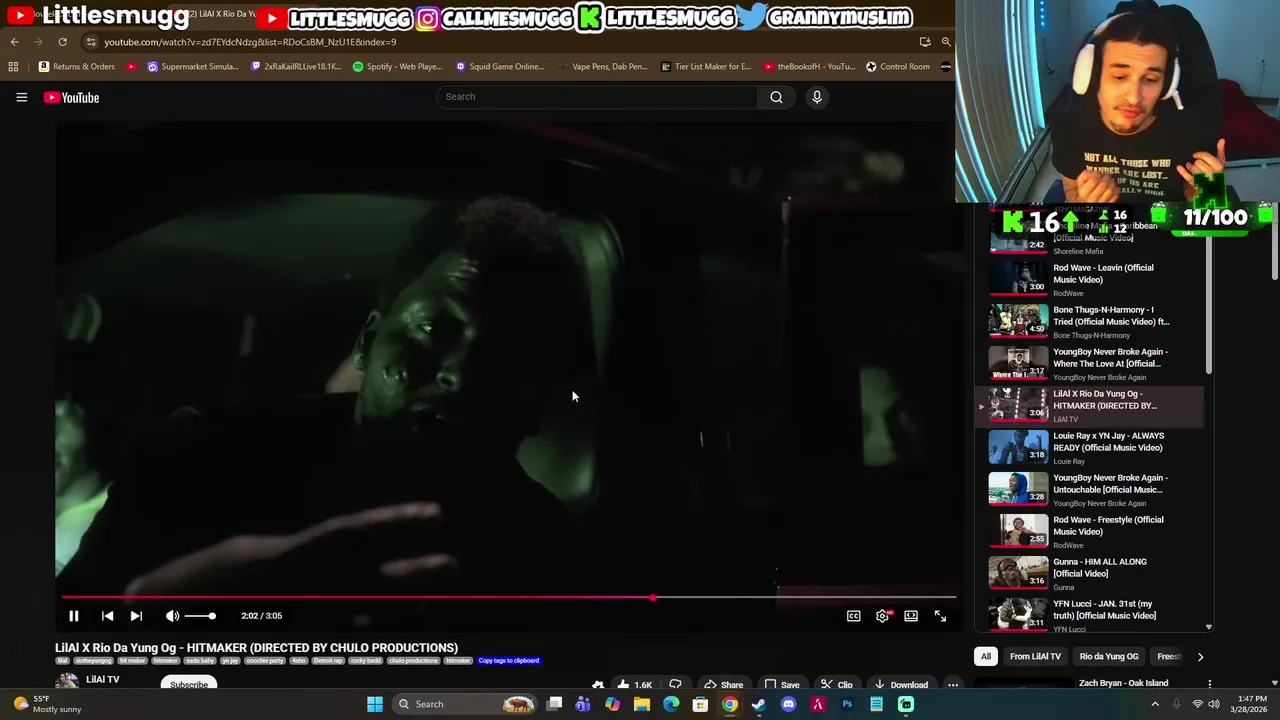Copy tags to clipboard

(509, 661)
